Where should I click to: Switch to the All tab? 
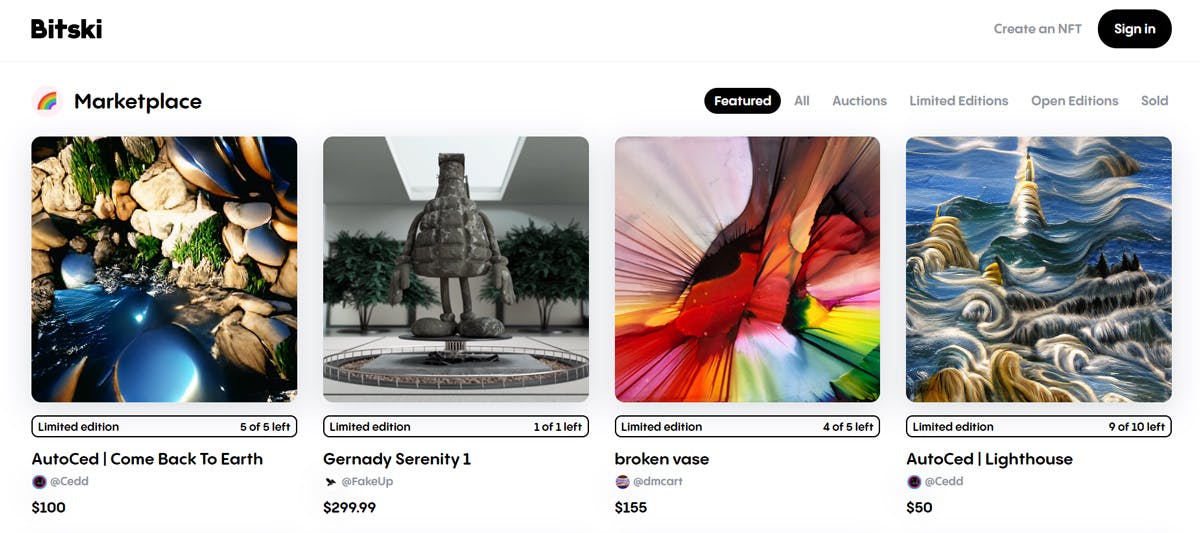[802, 101]
